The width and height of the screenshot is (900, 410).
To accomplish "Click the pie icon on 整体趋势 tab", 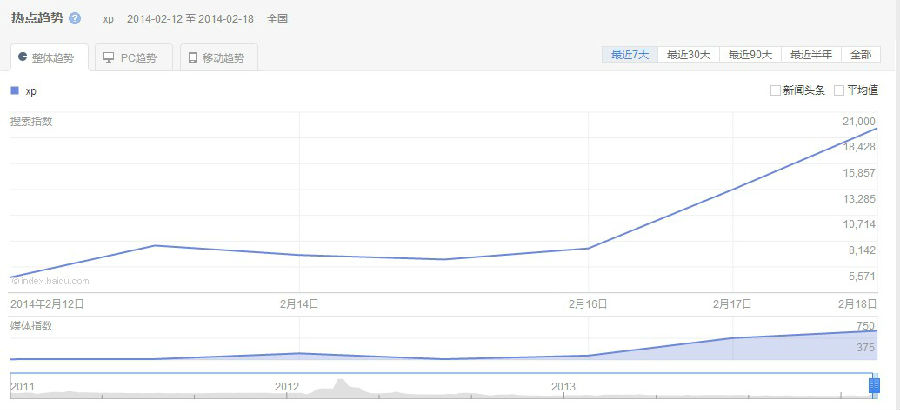I will 22,57.
